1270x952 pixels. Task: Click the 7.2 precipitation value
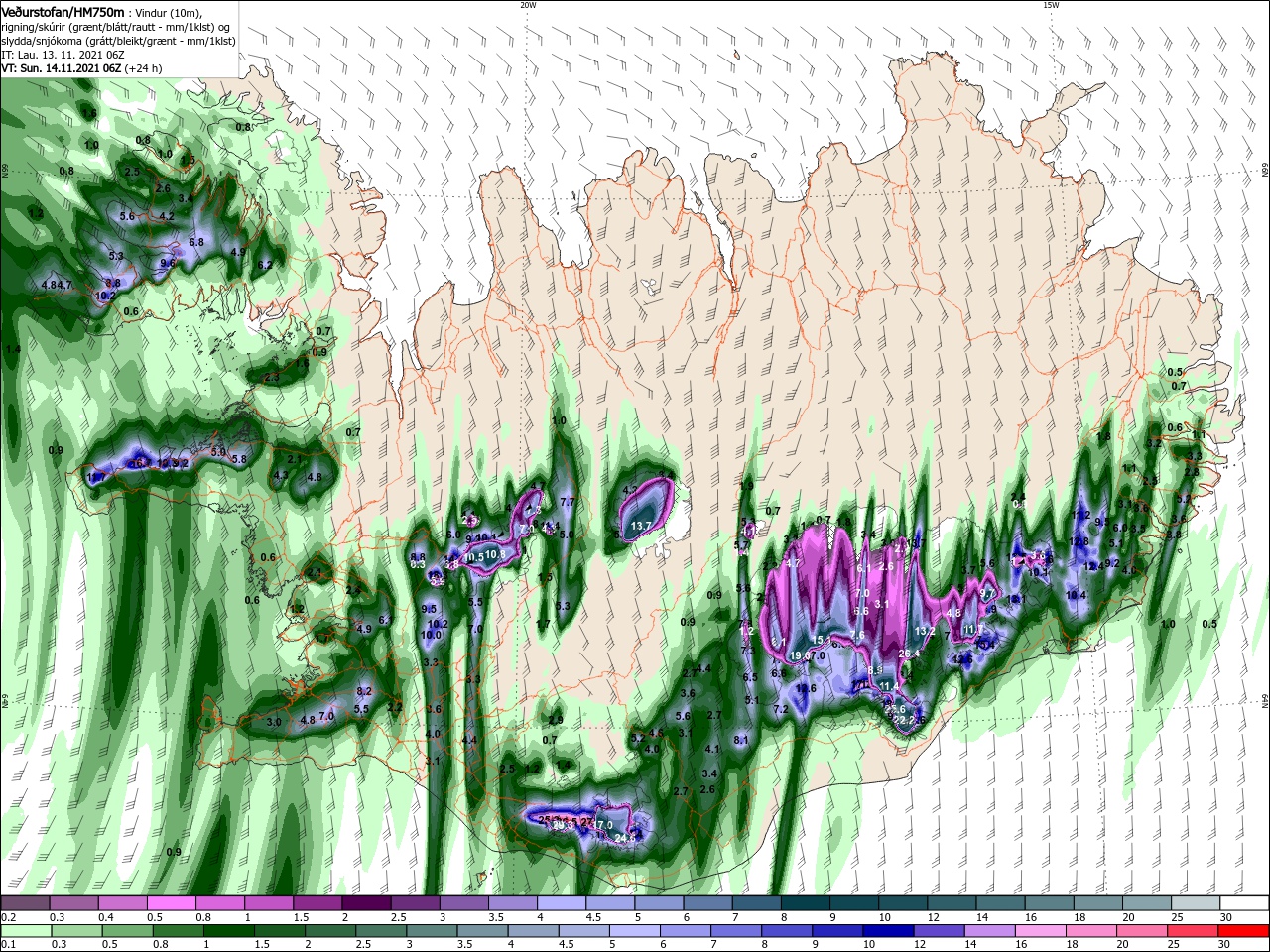point(780,709)
